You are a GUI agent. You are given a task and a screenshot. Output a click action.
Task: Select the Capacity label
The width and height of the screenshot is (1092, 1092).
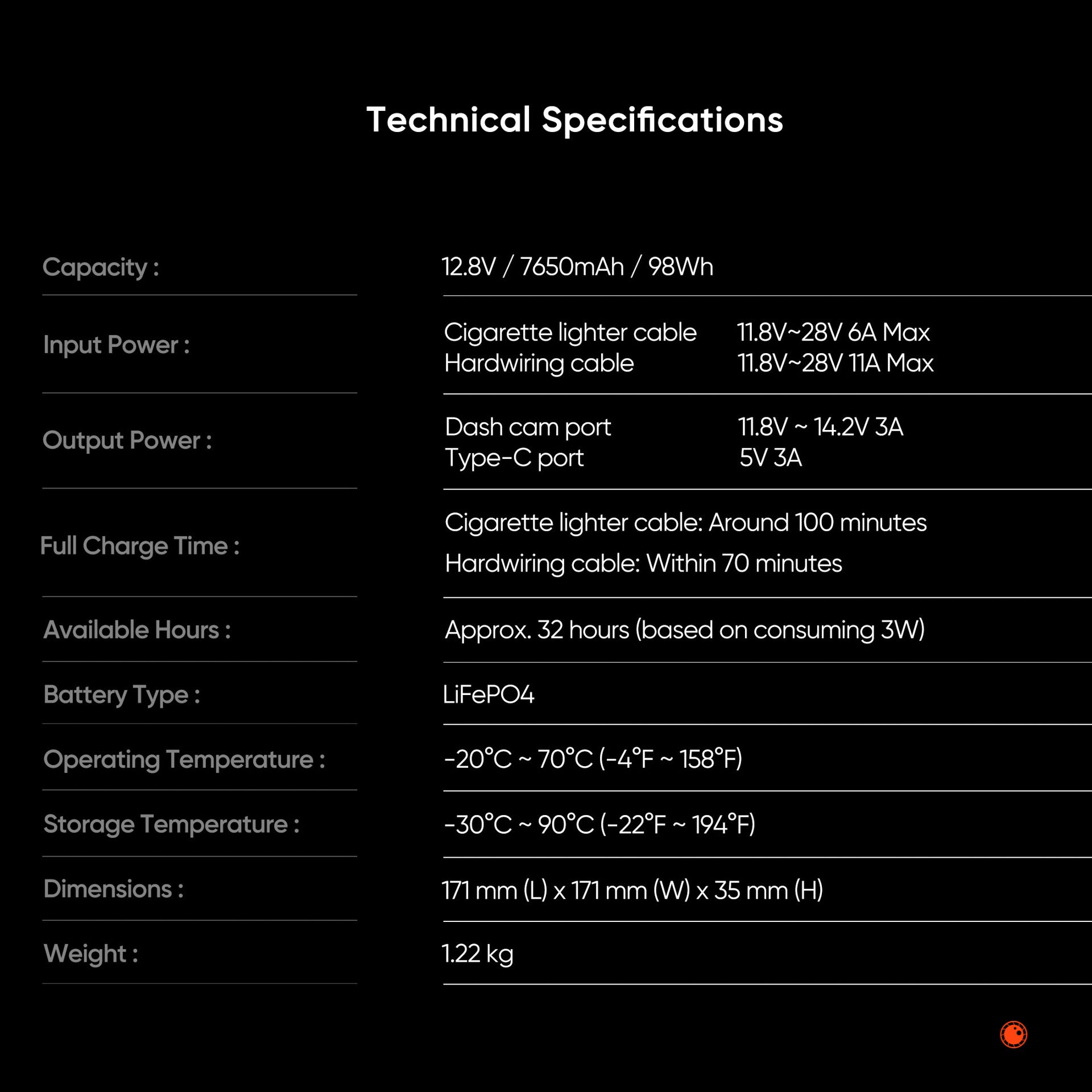101,267
